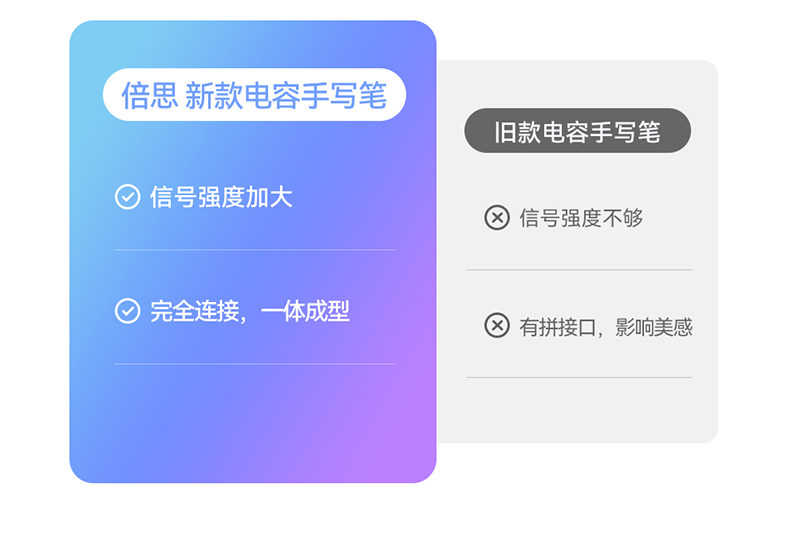
Task: Select the 完全连接,一体成型 feature text
Action: (249, 311)
